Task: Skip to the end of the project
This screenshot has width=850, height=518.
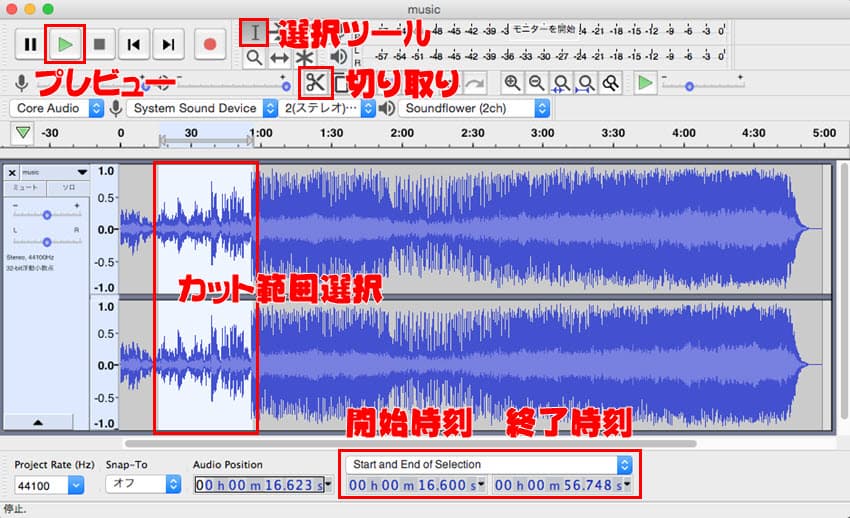Action: pyautogui.click(x=169, y=44)
